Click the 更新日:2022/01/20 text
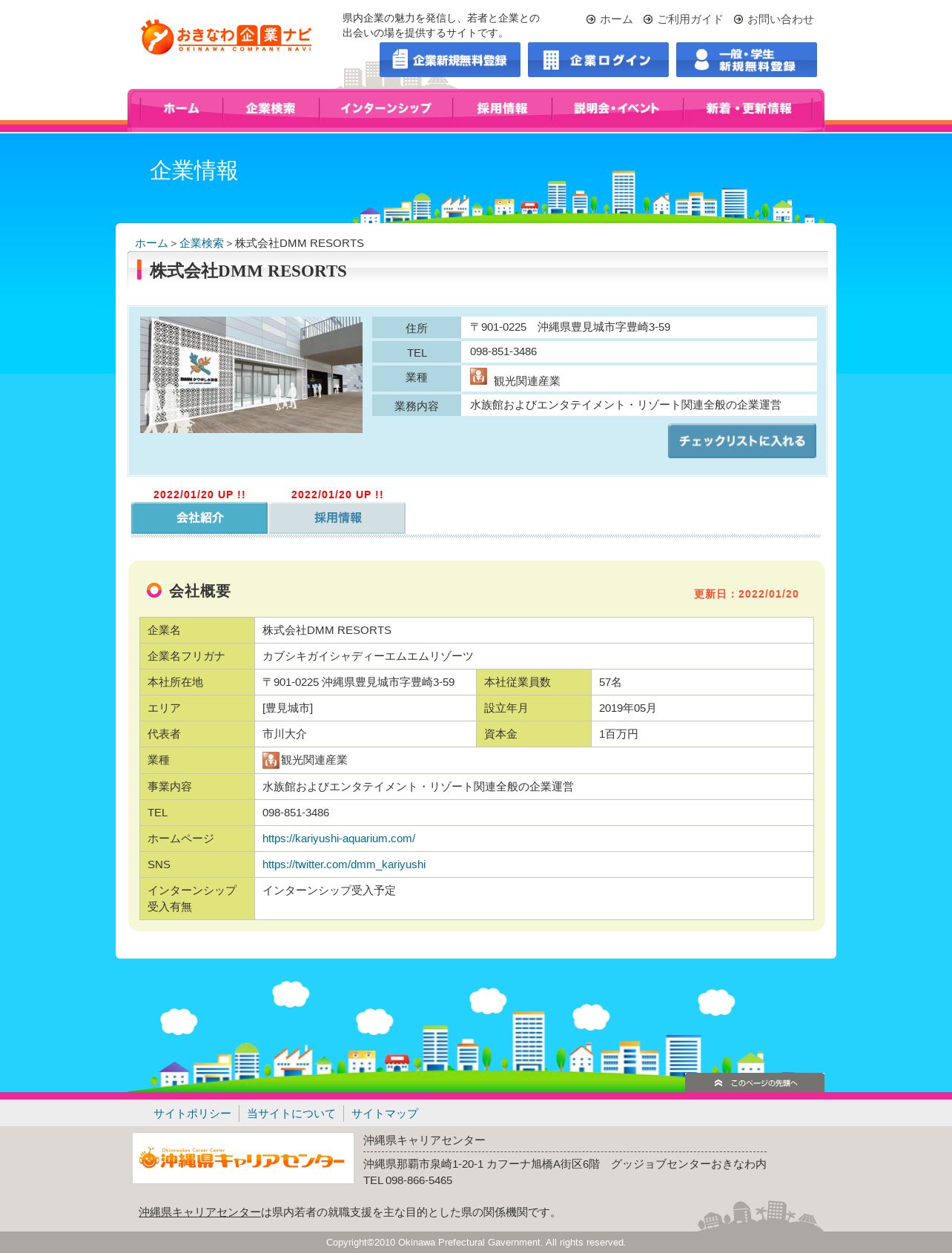This screenshot has height=1253, width=952. tap(746, 594)
